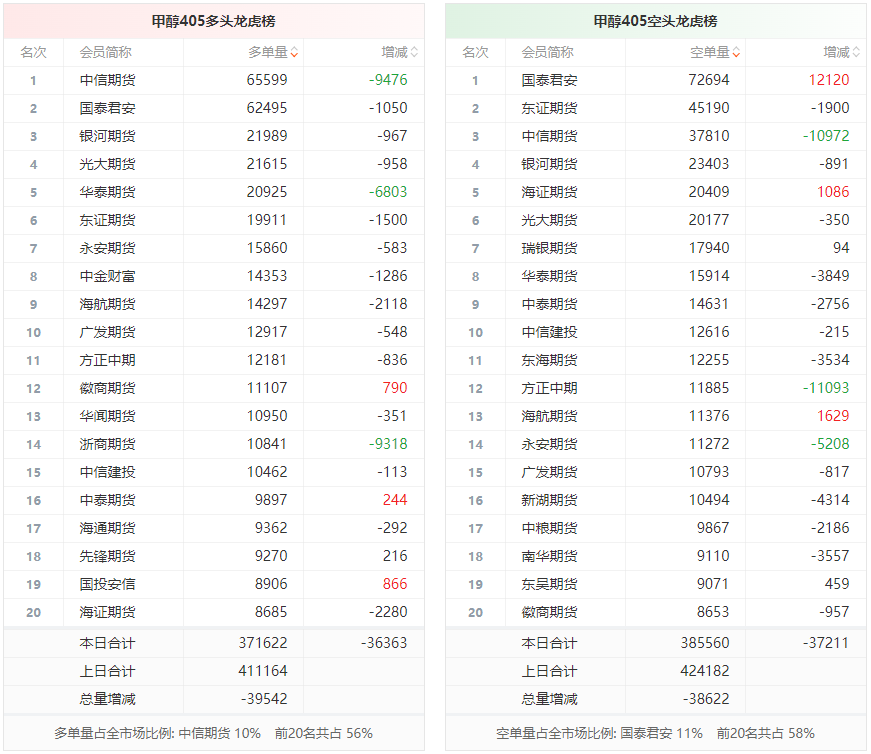
Task: Select the 甲醇405空头龙虎榜 table title
Action: [x=655, y=21]
